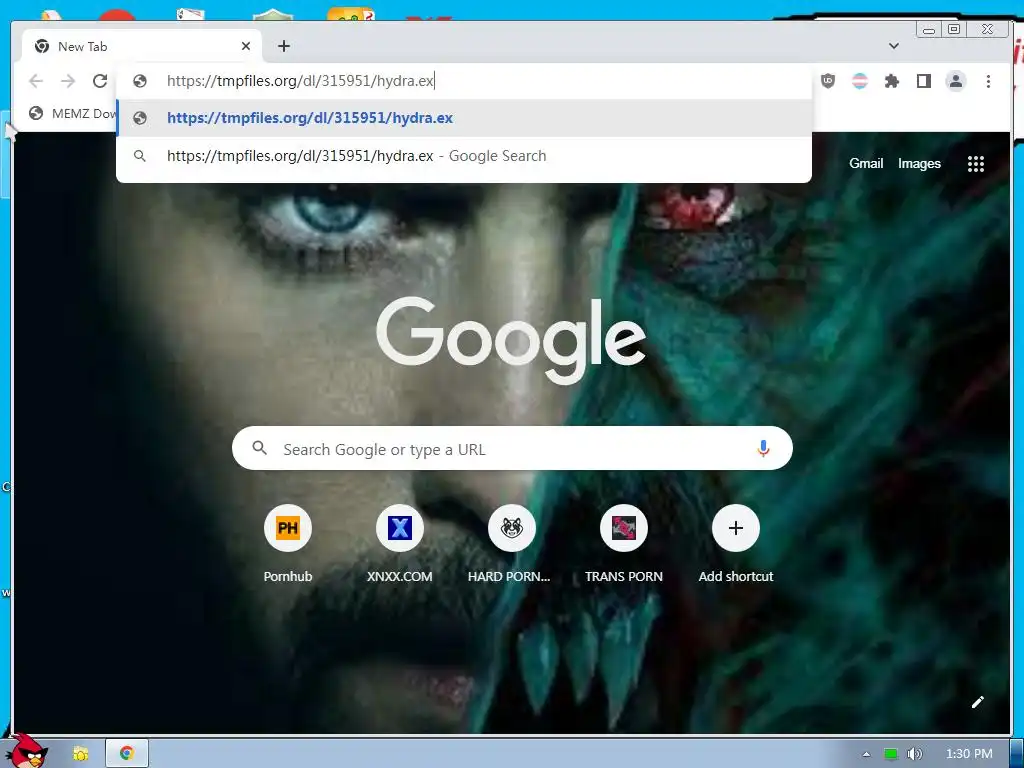
Task: Switch to Chrome in the taskbar
Action: [x=127, y=754]
